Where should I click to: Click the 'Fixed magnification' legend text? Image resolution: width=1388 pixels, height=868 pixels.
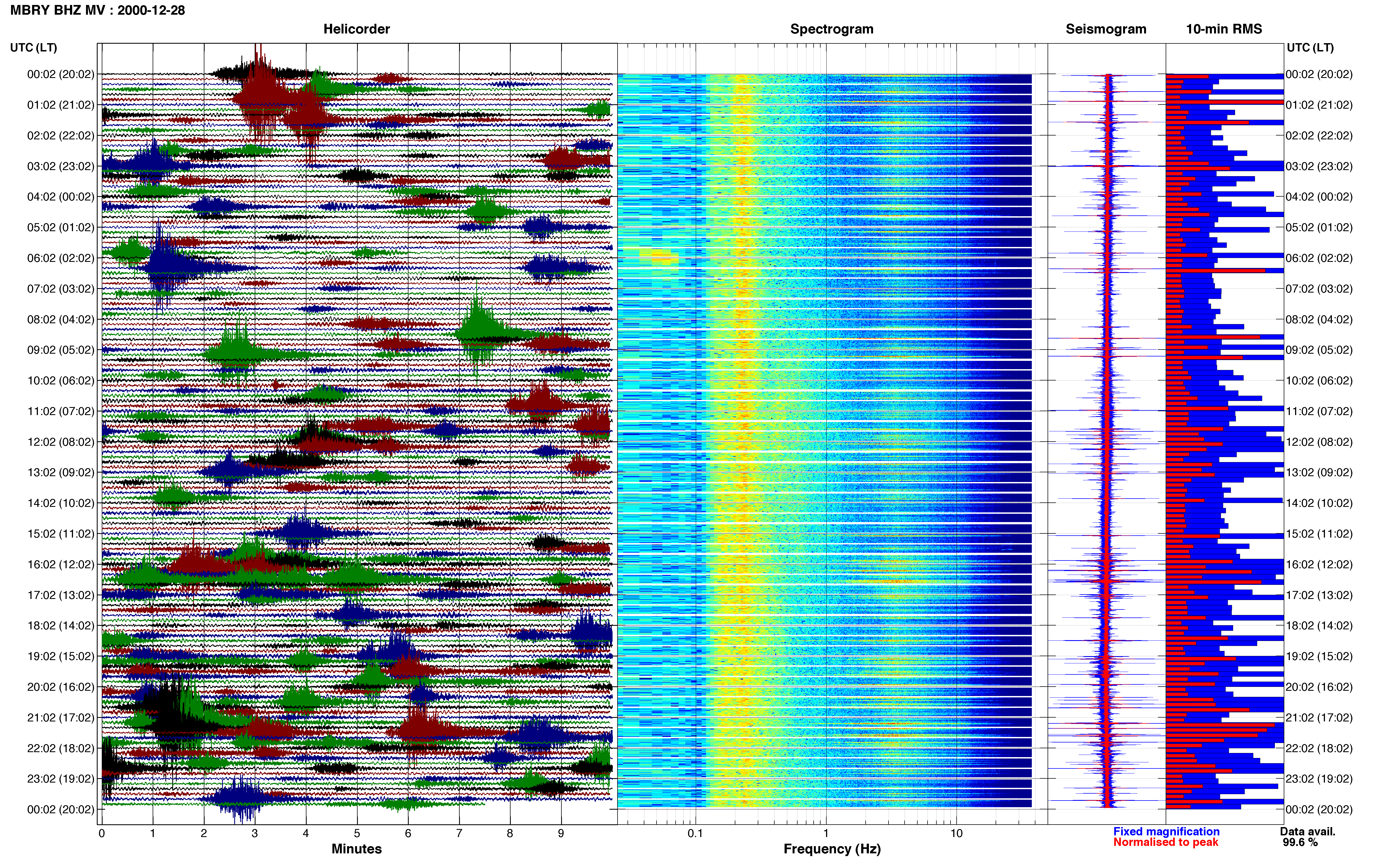coord(1166,831)
